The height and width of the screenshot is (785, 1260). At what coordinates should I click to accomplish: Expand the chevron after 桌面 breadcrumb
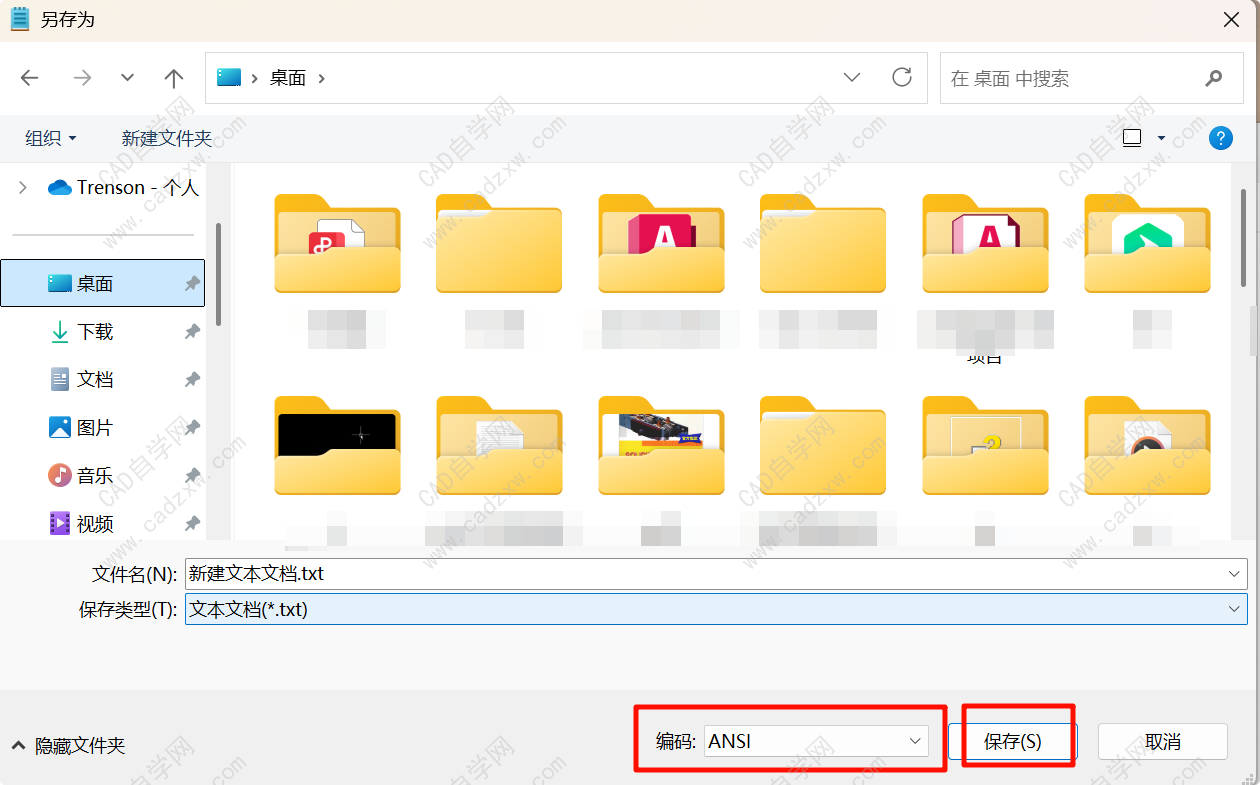pos(322,78)
